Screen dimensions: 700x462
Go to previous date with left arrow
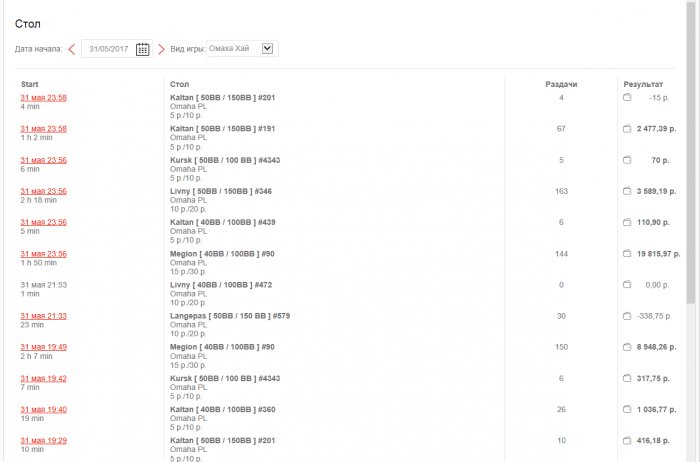click(x=71, y=49)
